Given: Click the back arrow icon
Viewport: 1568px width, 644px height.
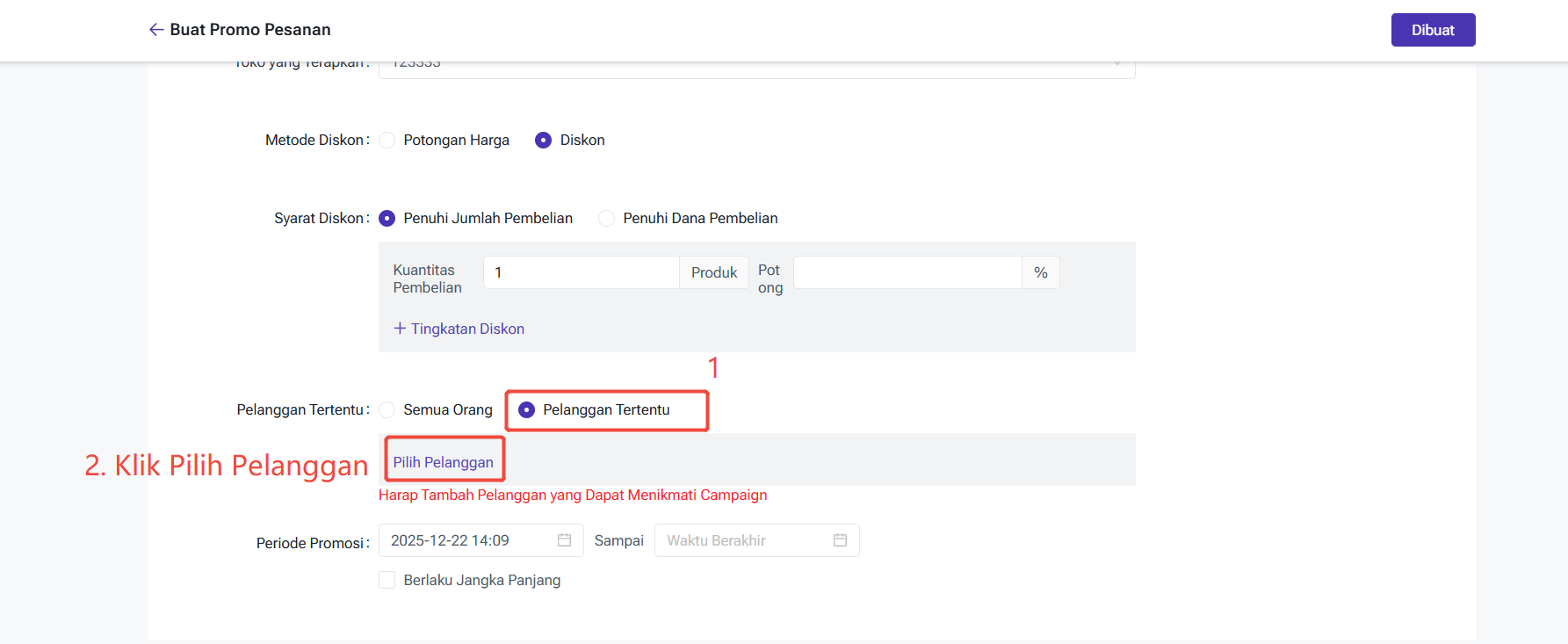Looking at the screenshot, I should pyautogui.click(x=156, y=30).
